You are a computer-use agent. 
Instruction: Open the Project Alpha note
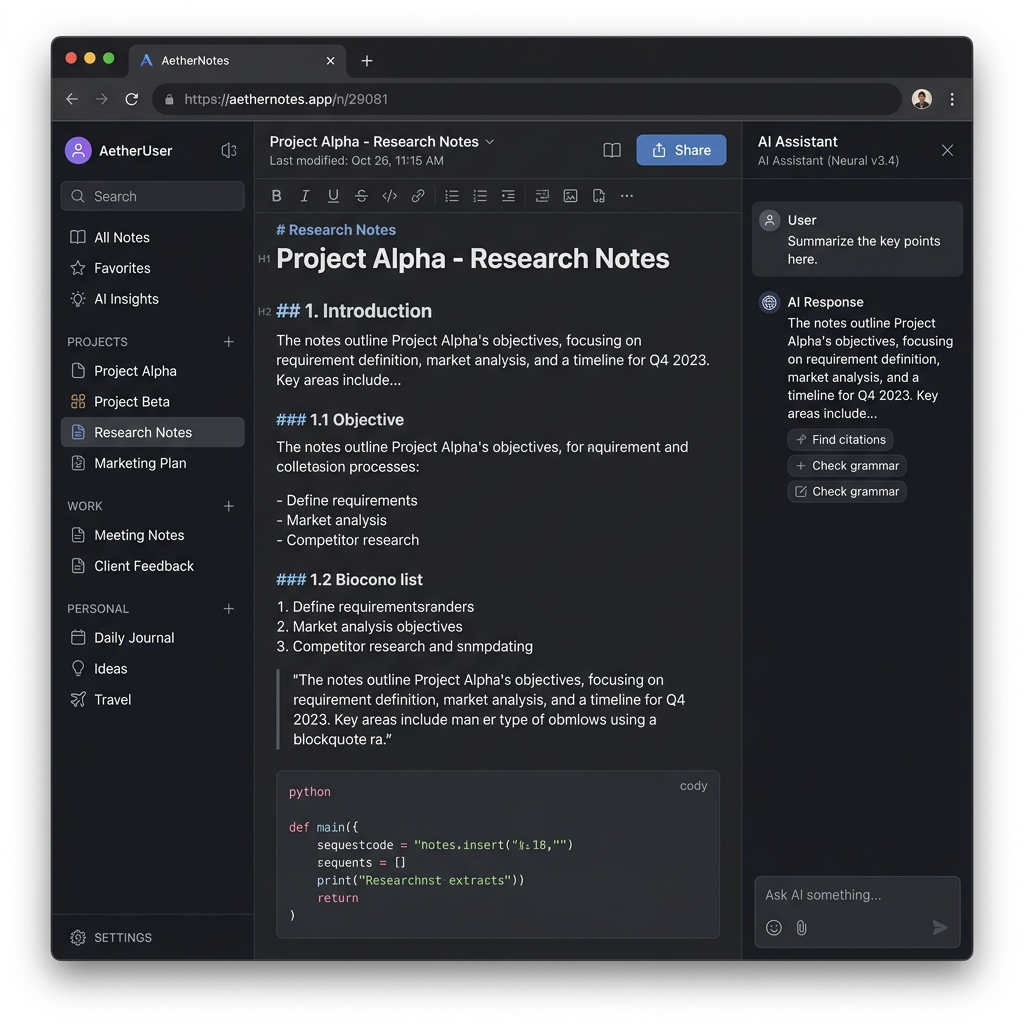(x=153, y=371)
